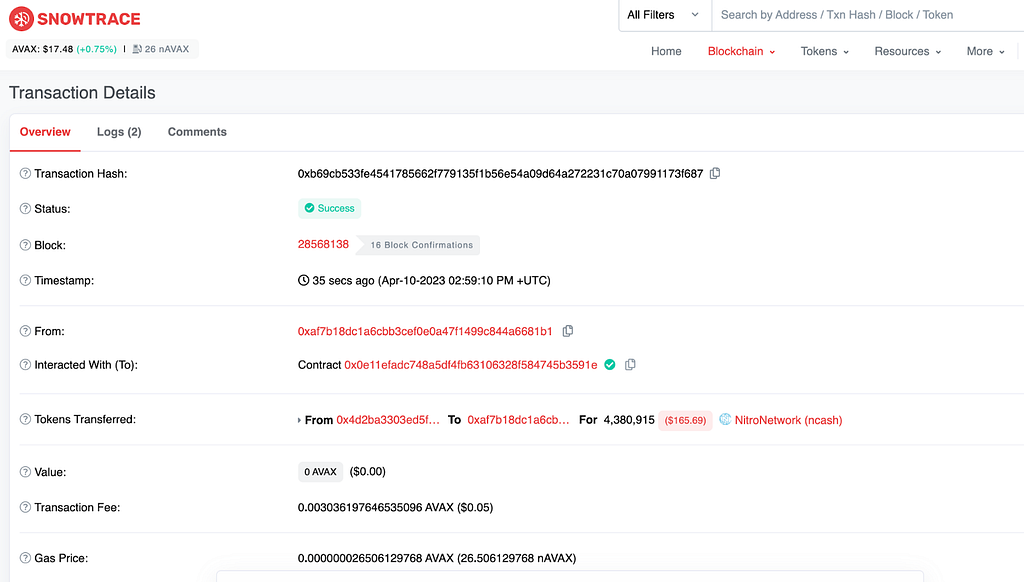Image resolution: width=1024 pixels, height=582 pixels.
Task: Click the NitroNetwork token icon
Action: 725,419
